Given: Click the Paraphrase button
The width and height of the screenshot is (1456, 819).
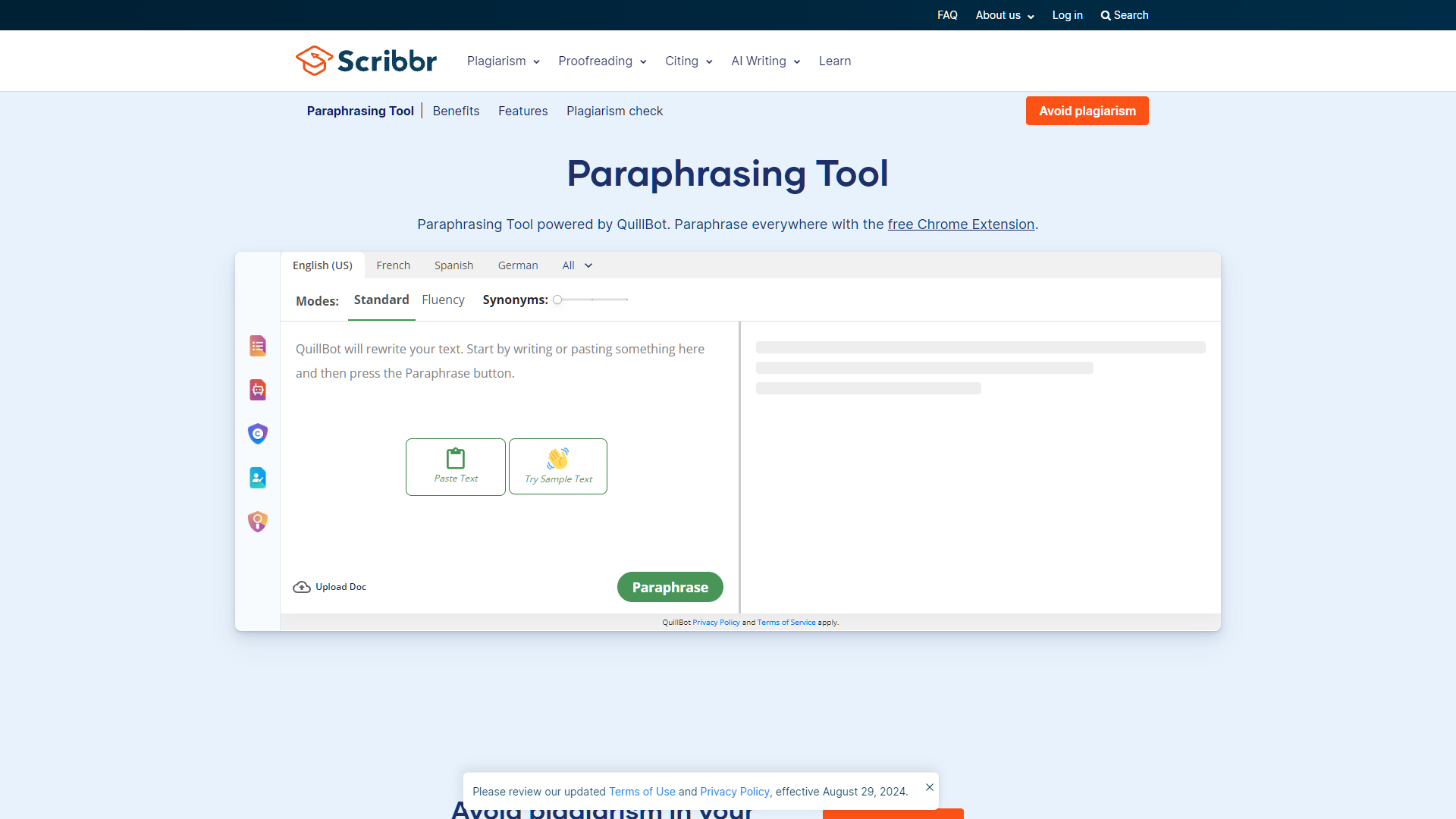Looking at the screenshot, I should 670,586.
